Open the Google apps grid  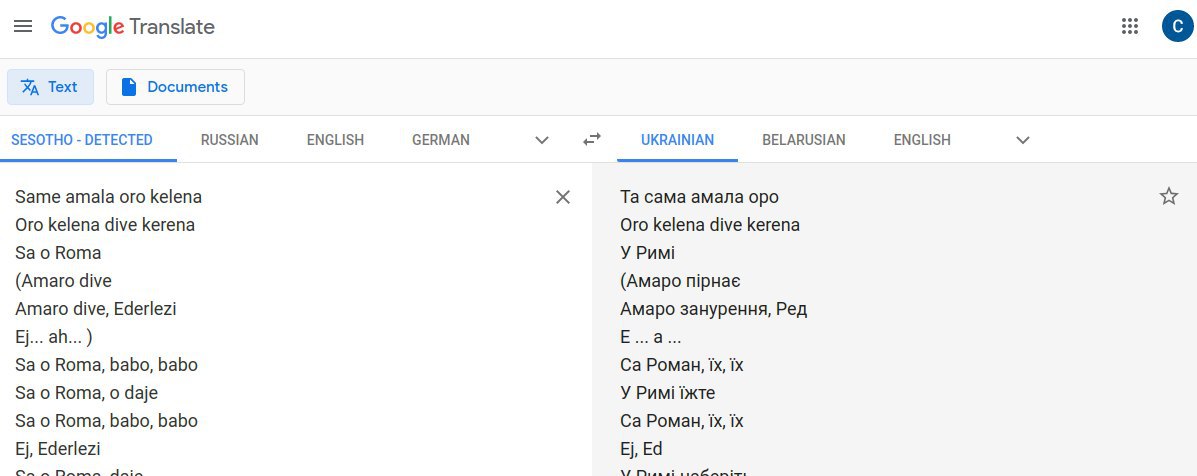coord(1130,27)
